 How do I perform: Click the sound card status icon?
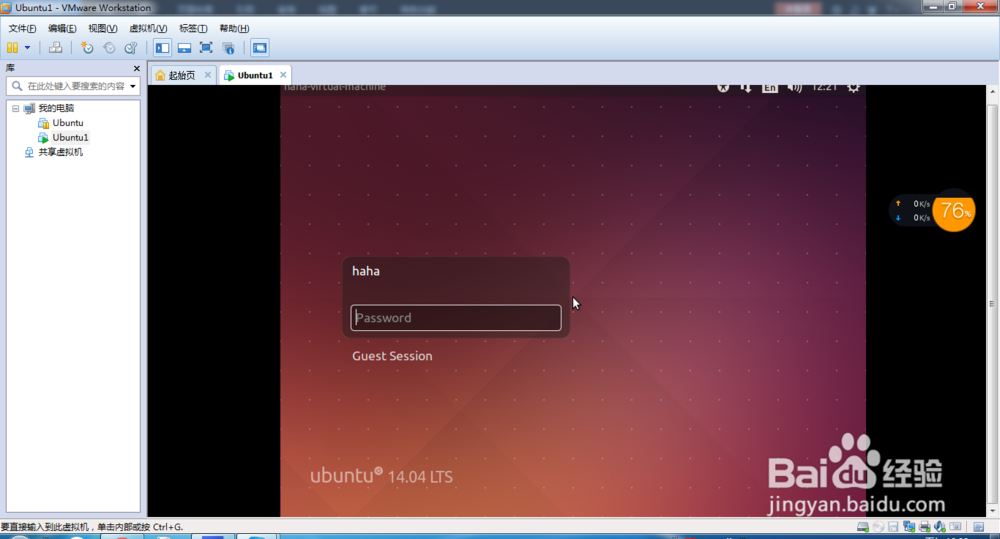point(939,527)
